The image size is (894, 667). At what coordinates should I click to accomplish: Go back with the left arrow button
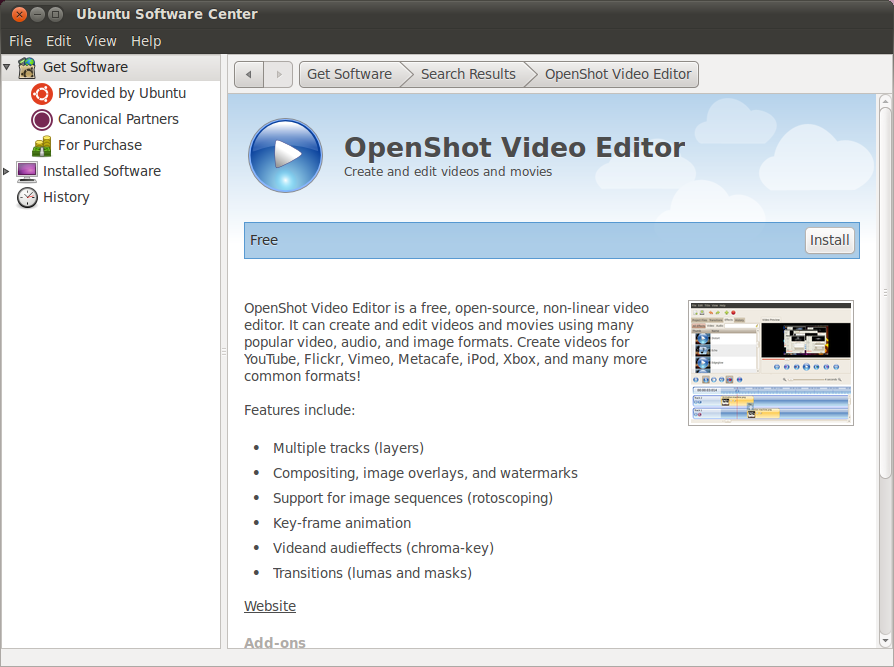point(249,75)
